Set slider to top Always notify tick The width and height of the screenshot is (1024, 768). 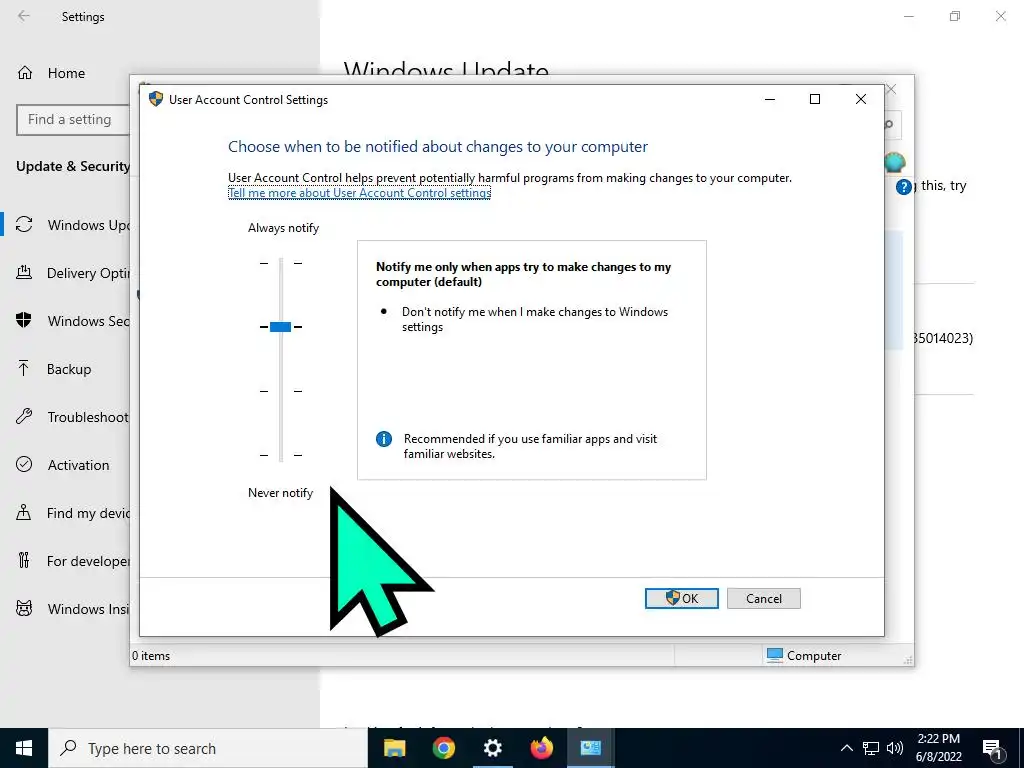click(281, 263)
